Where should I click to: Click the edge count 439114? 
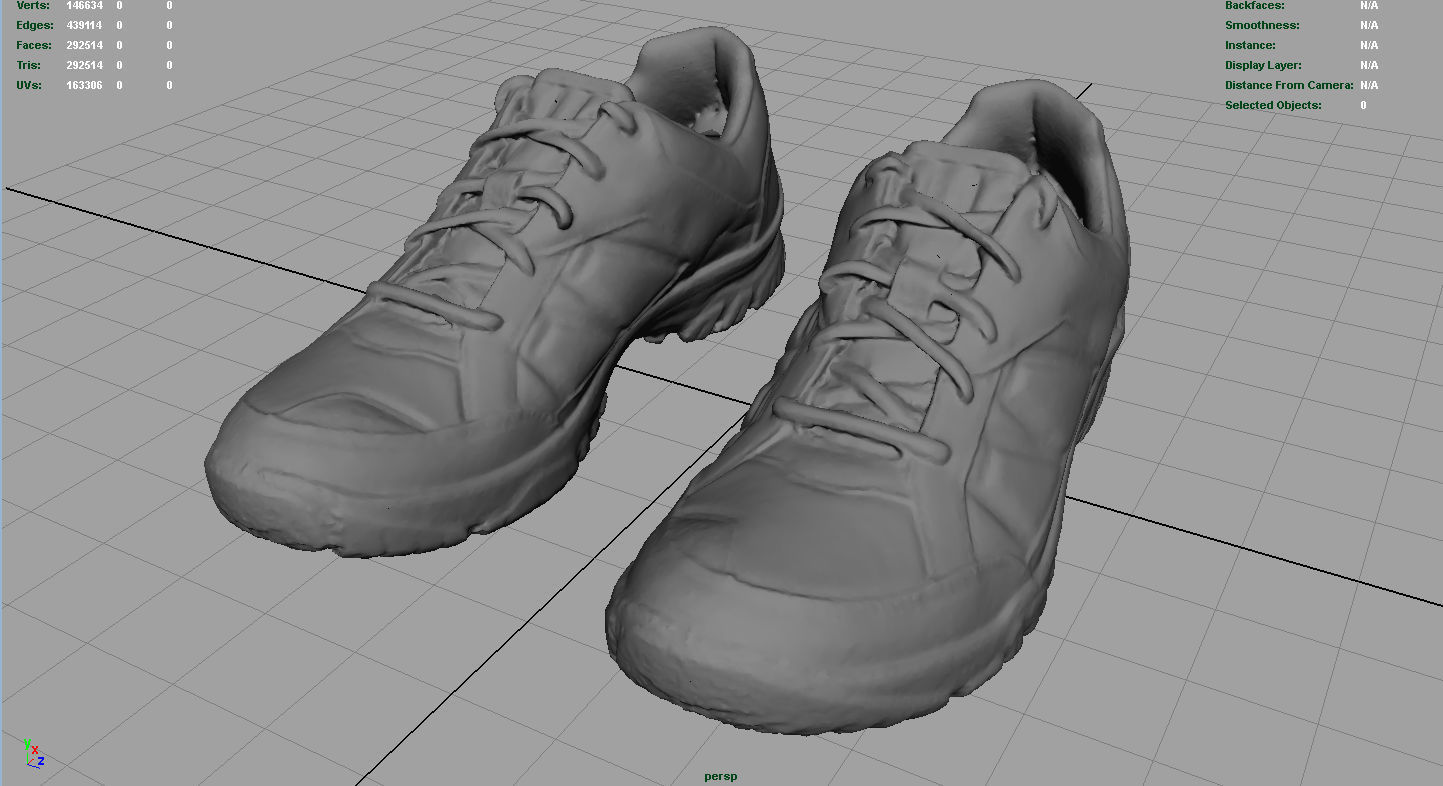click(84, 25)
